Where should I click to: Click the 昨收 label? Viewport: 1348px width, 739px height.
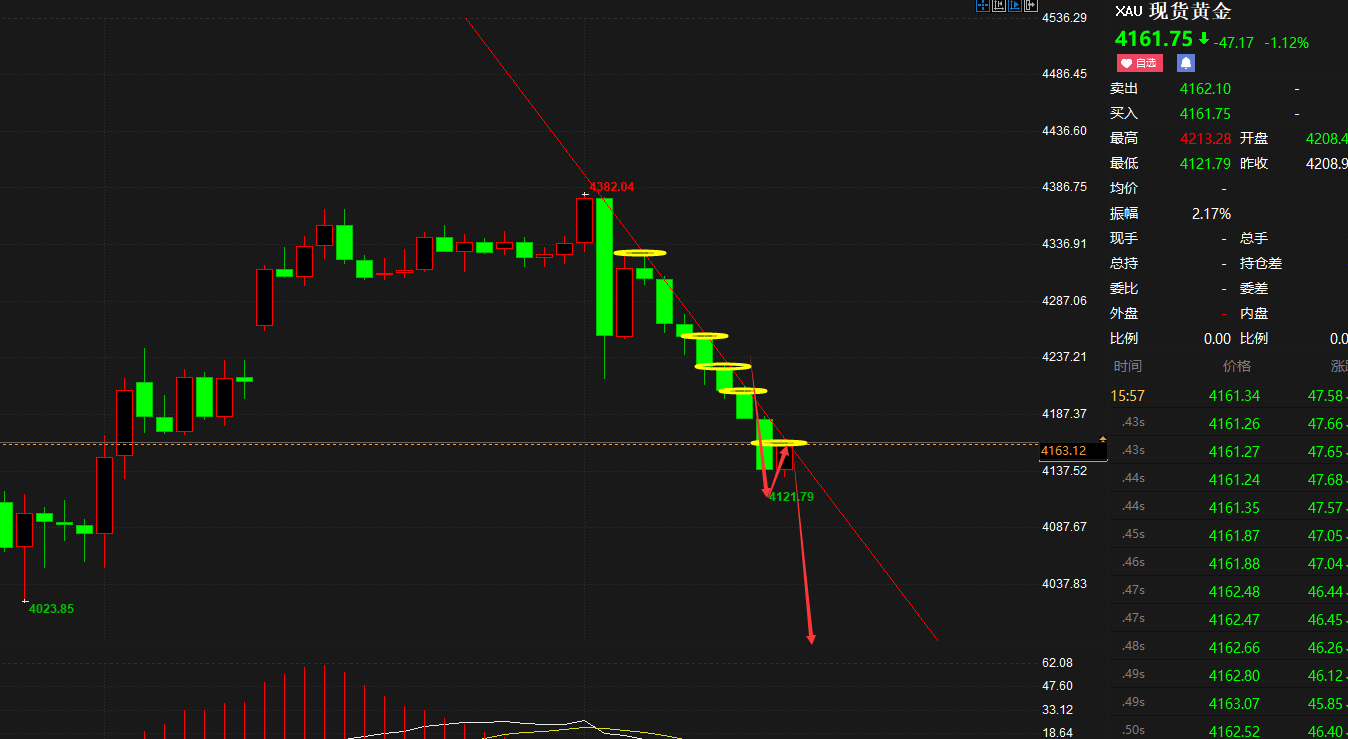(x=1254, y=163)
